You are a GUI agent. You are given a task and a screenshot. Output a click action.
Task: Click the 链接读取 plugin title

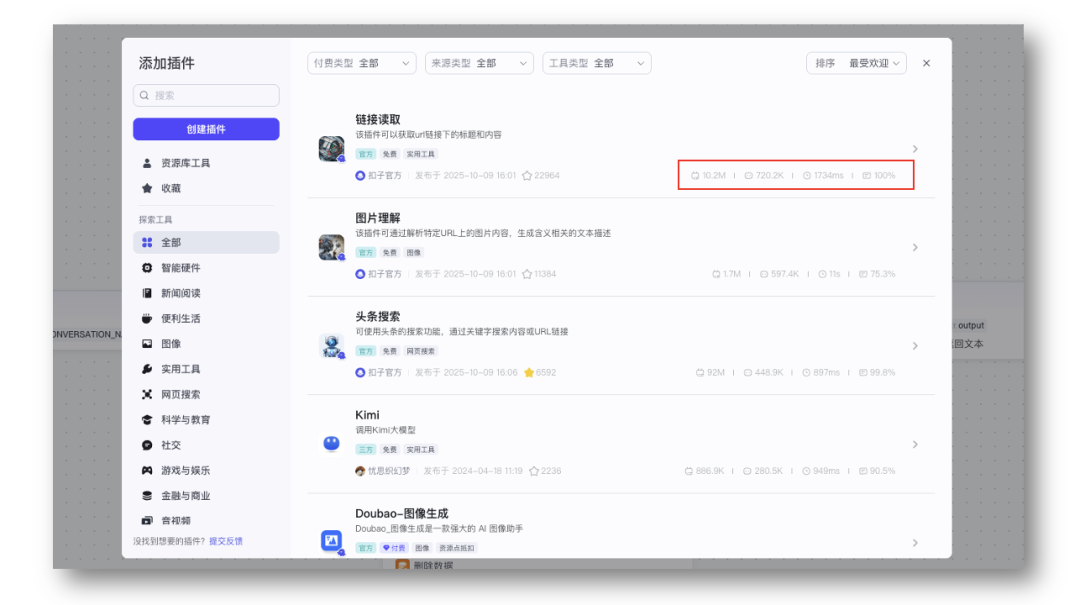pos(377,119)
